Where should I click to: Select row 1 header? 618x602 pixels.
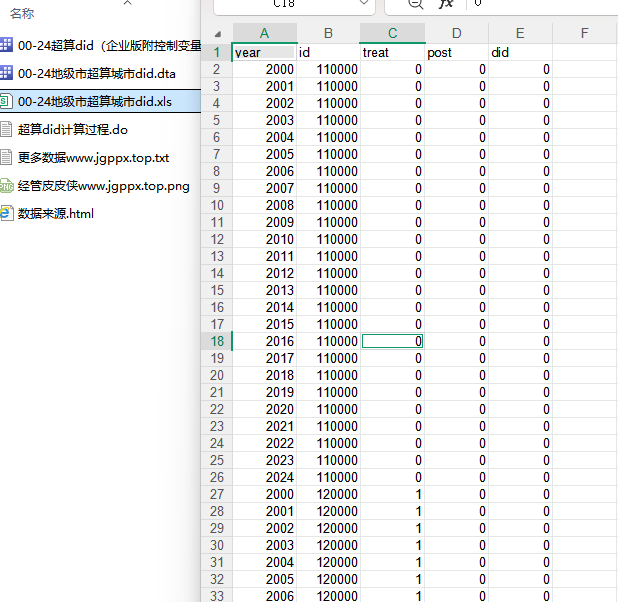point(216,52)
